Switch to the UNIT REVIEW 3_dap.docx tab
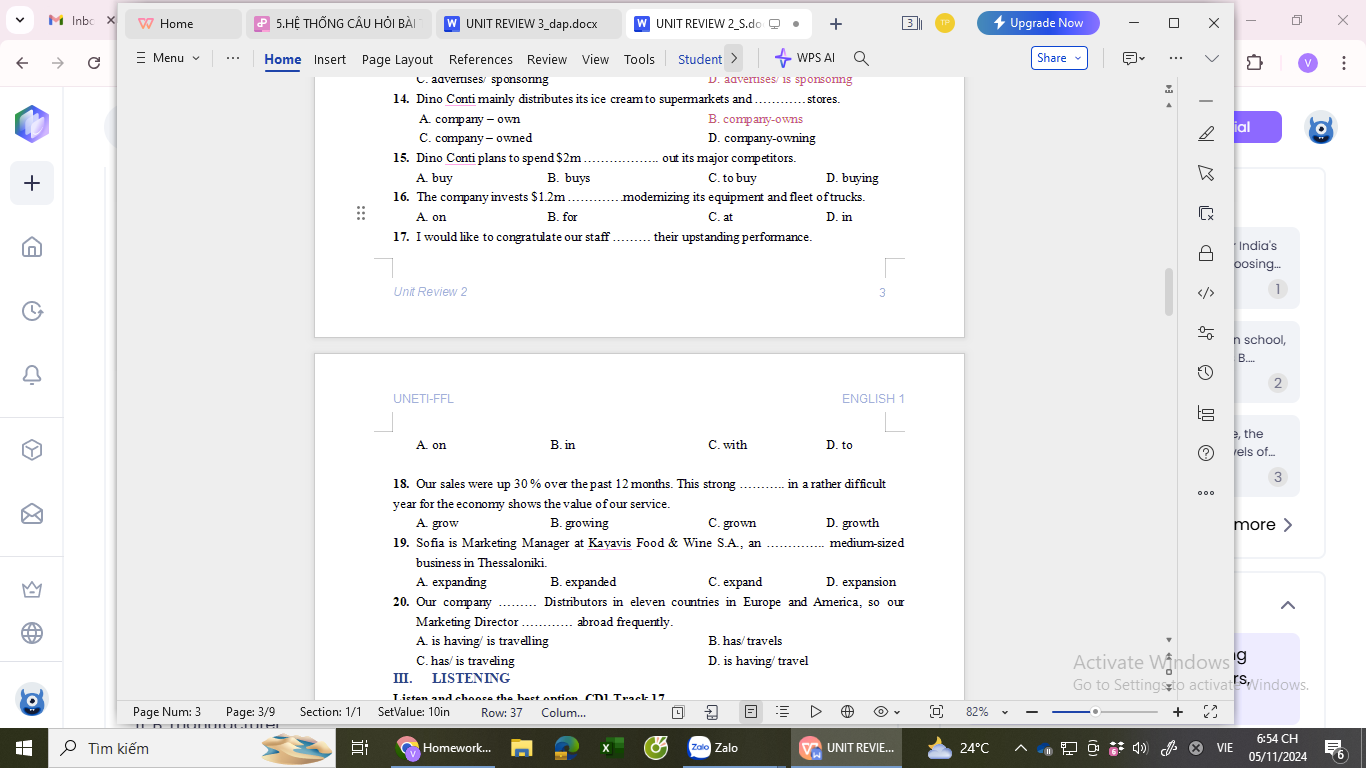 [528, 23]
